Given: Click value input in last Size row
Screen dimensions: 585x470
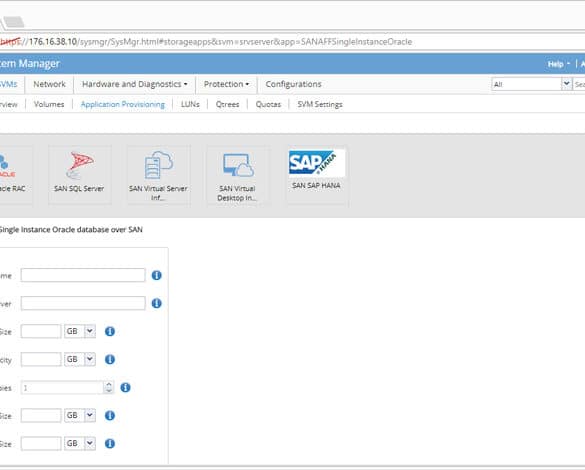Looking at the screenshot, I should 41,444.
